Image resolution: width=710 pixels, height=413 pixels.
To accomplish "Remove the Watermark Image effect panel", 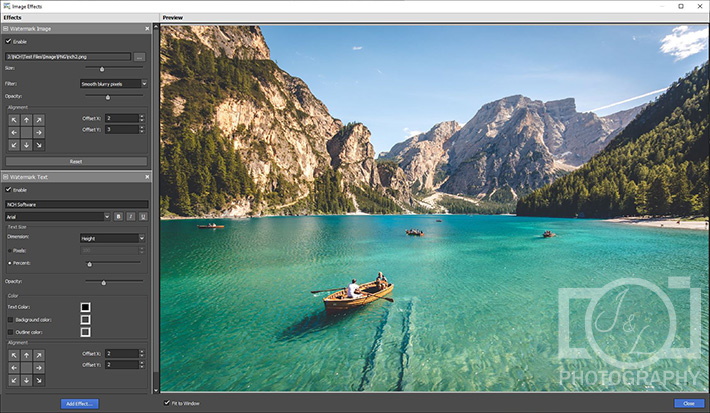I will pos(146,29).
